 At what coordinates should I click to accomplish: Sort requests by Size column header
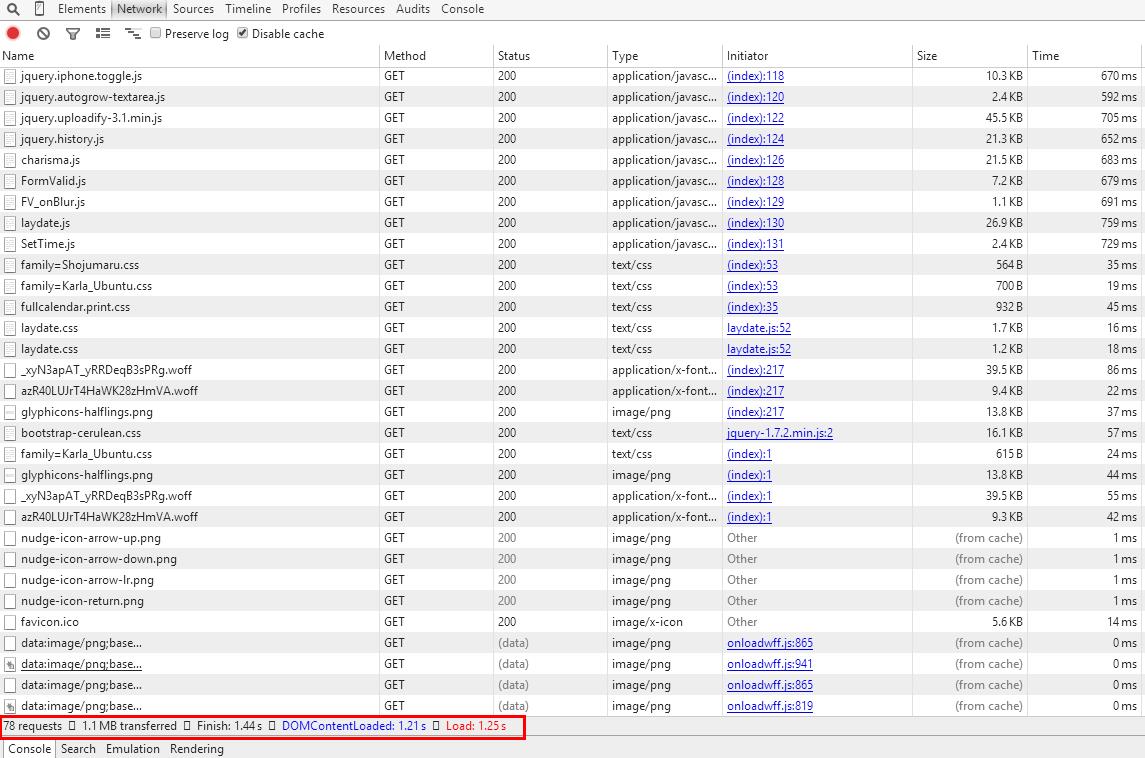pyautogui.click(x=927, y=56)
